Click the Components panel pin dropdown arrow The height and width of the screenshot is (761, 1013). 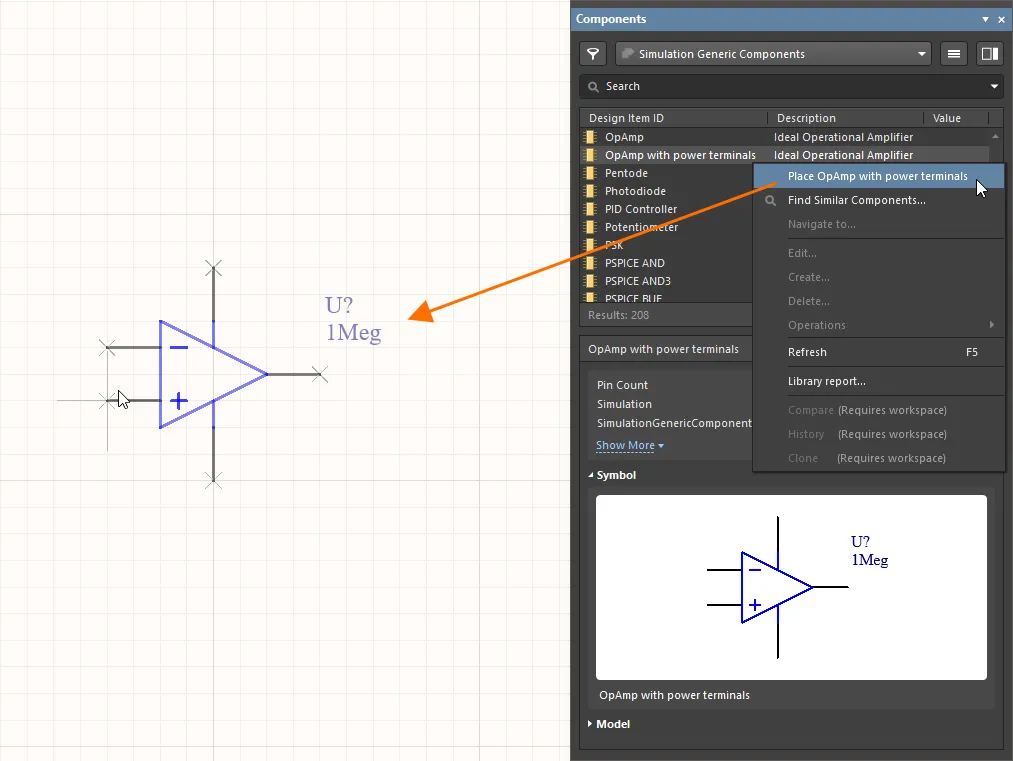pos(985,19)
